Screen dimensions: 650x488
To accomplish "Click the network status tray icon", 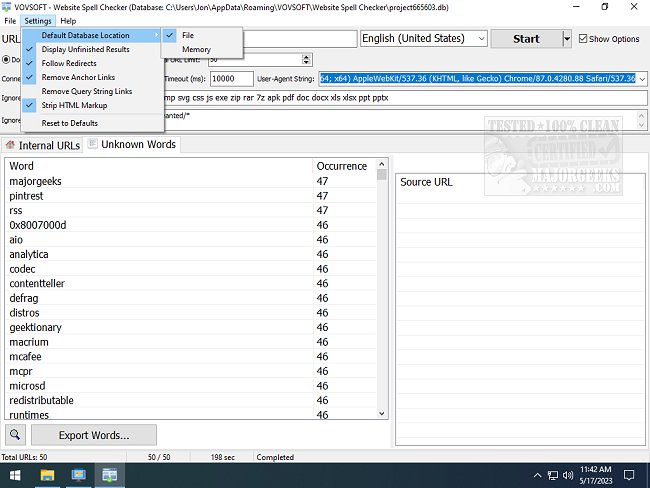I will [x=553, y=475].
